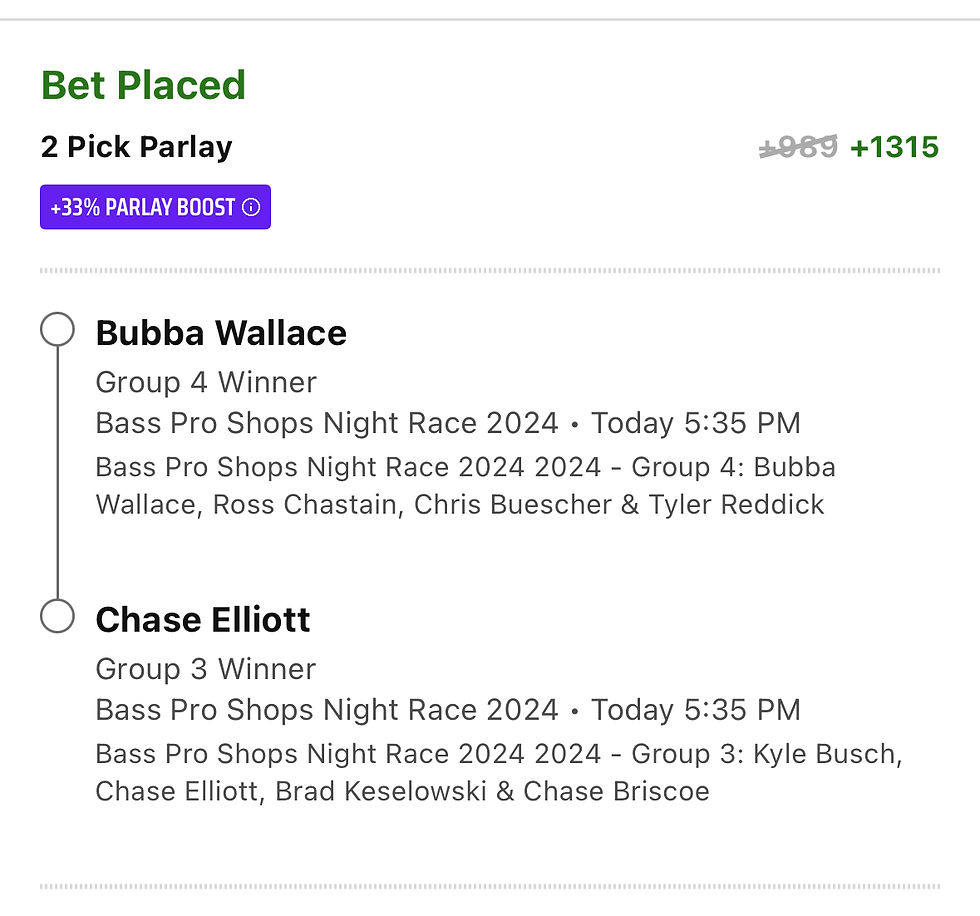Image resolution: width=980 pixels, height=916 pixels.
Task: Tap the 2 Pick Parlay title
Action: click(136, 147)
